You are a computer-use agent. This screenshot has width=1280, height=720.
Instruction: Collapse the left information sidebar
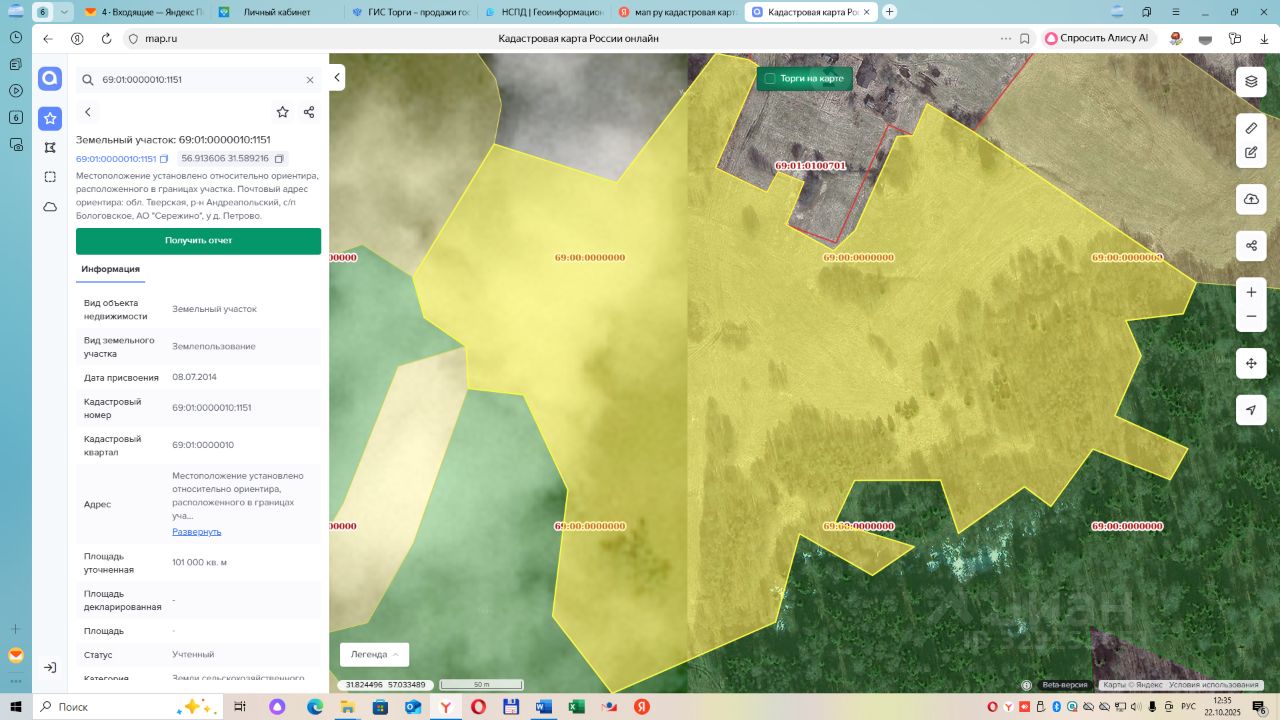coord(337,77)
